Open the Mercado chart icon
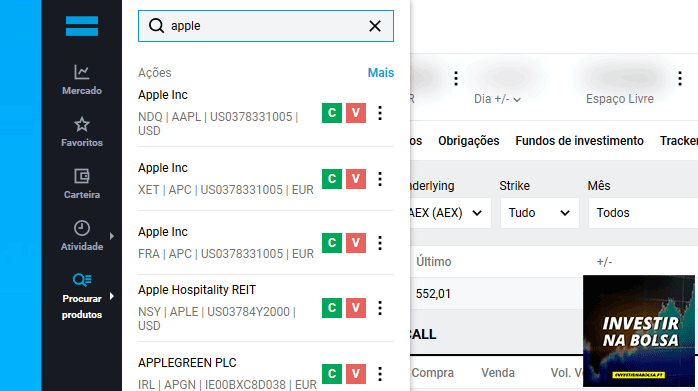The height and width of the screenshot is (391, 698). point(82,72)
